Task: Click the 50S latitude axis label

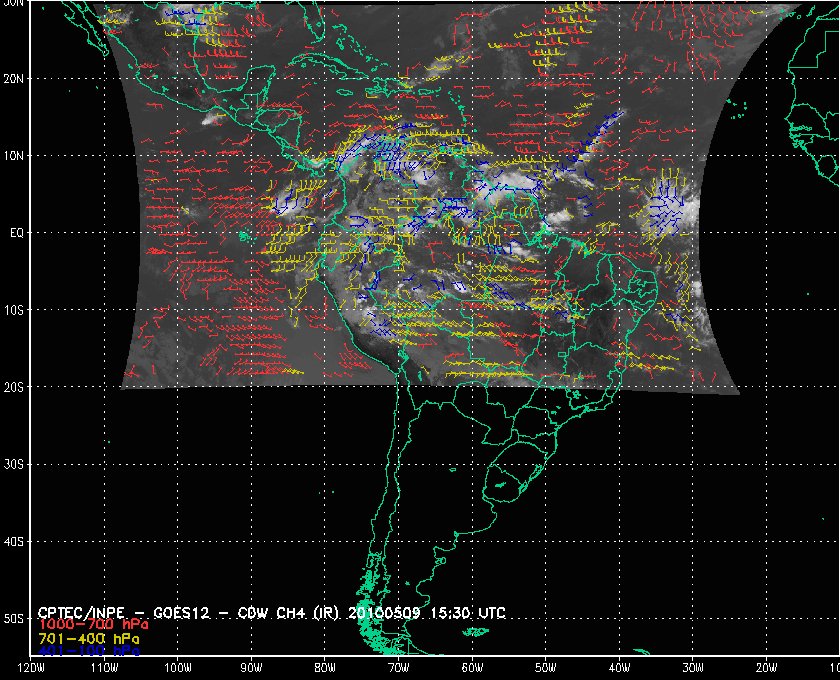Action: [x=15, y=619]
